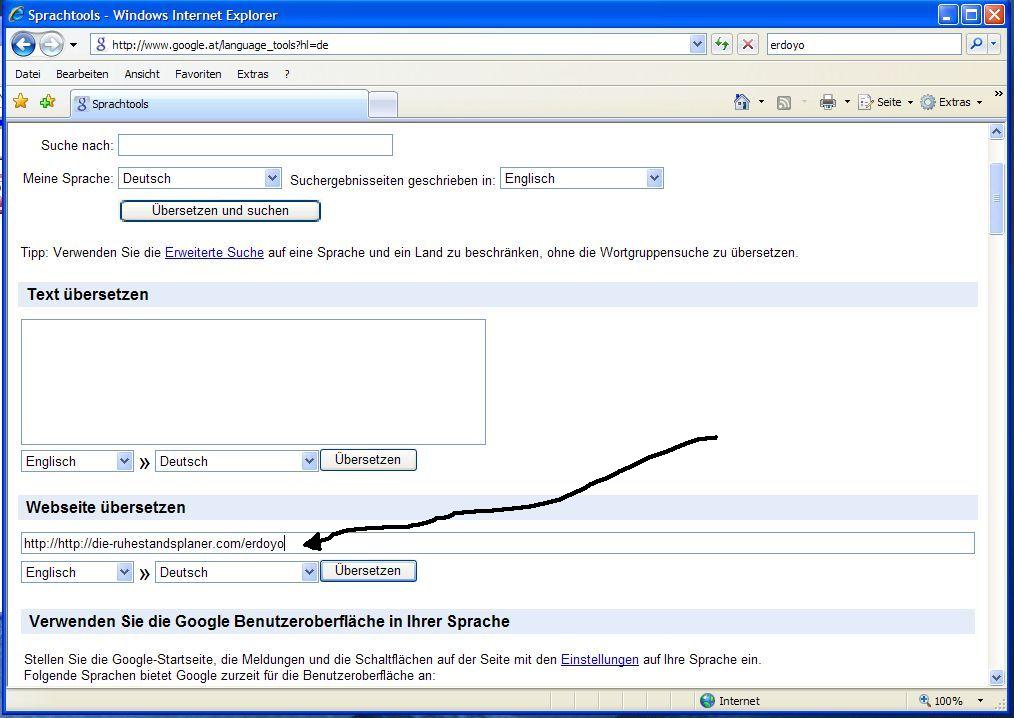Open Englisch dropdown under Webseite übersetzen

77,572
